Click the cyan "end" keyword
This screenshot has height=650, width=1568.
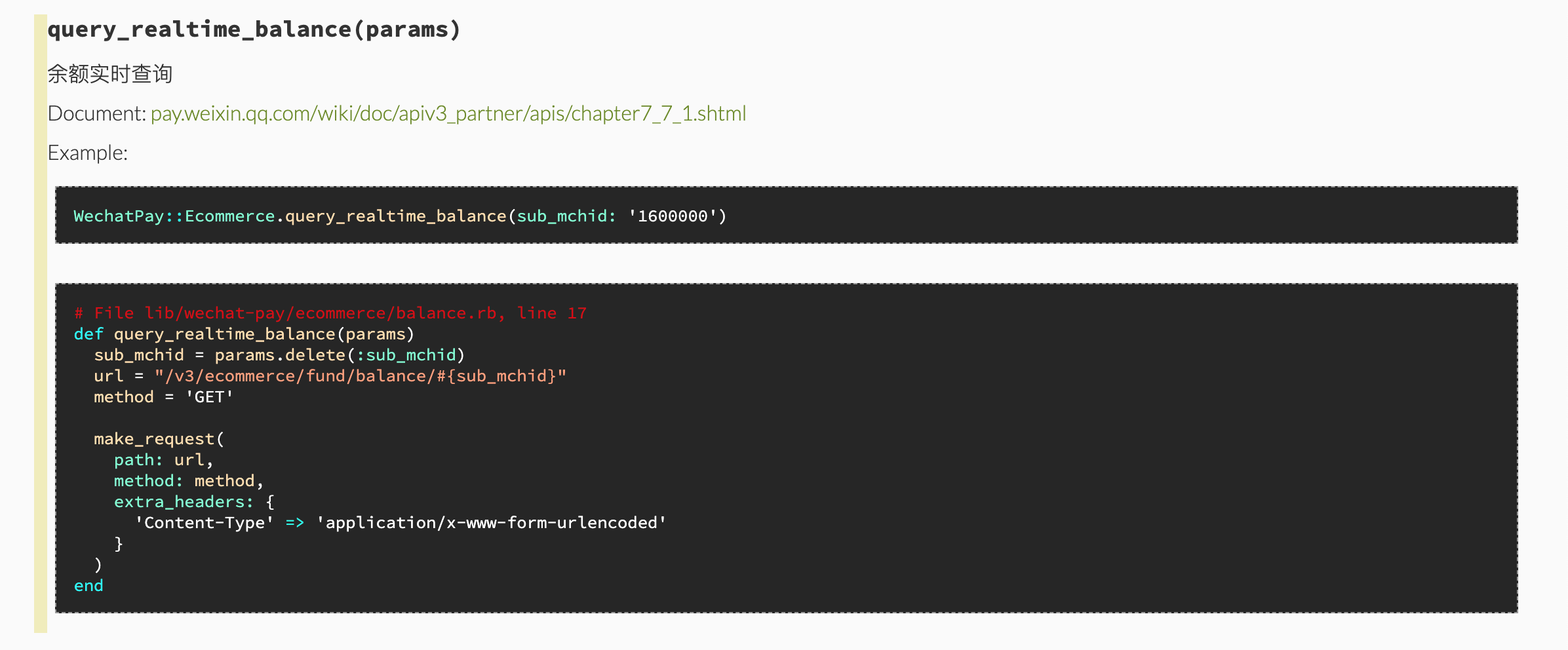coord(88,586)
